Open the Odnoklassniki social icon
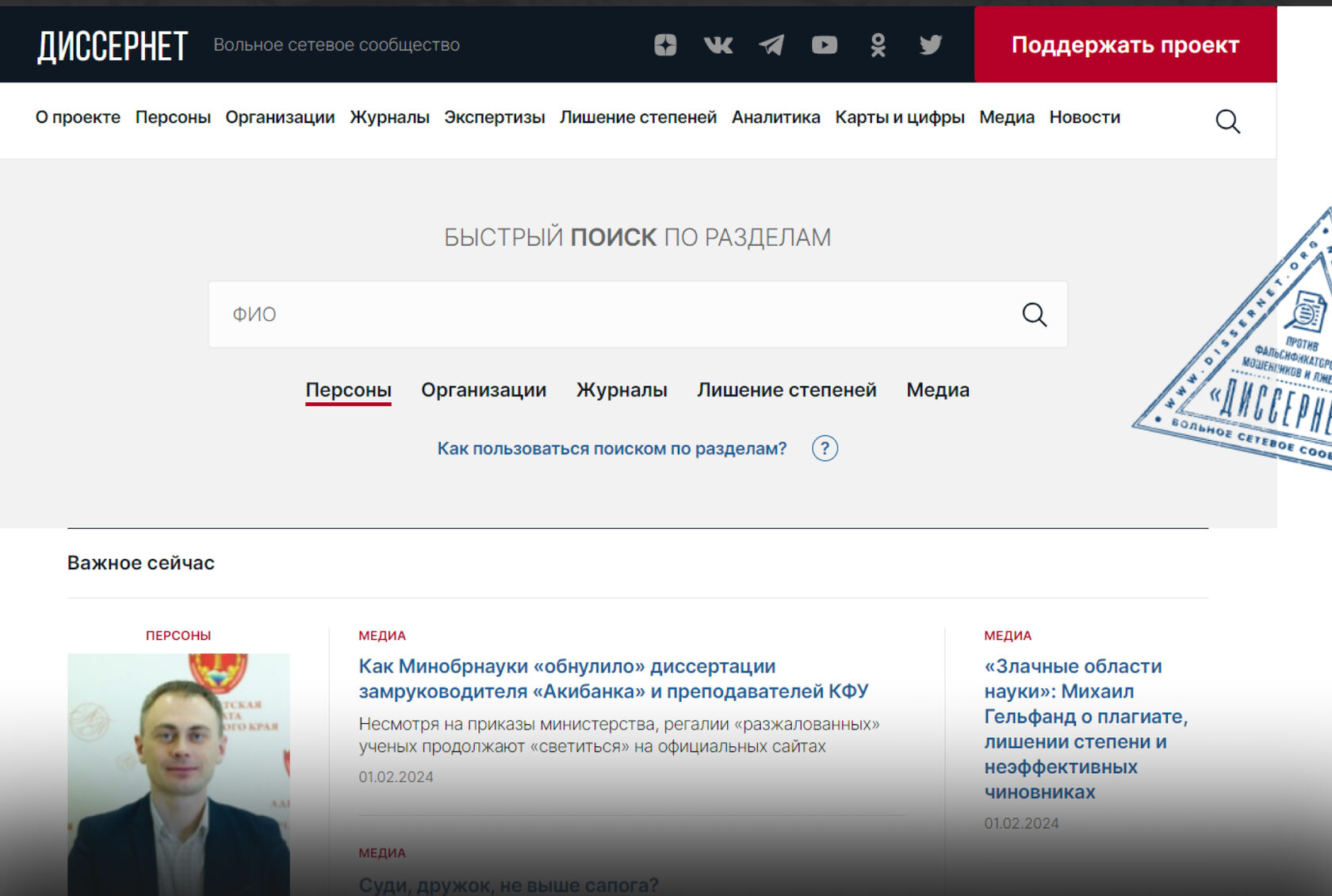 tap(878, 45)
